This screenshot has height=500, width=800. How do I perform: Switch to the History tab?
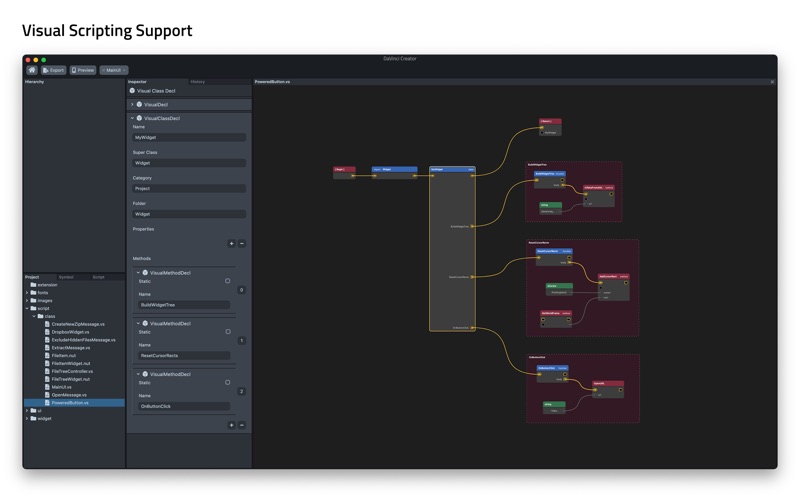click(197, 82)
